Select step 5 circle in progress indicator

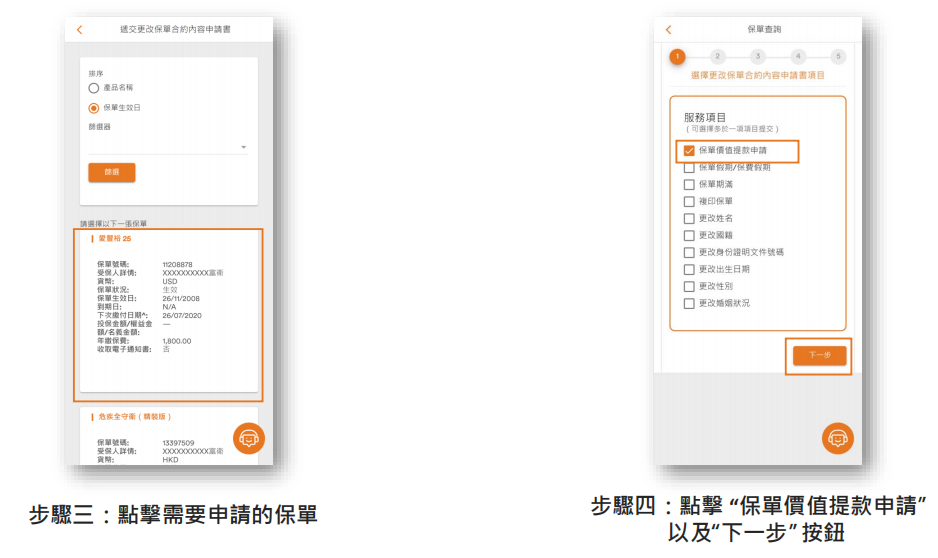pos(838,57)
